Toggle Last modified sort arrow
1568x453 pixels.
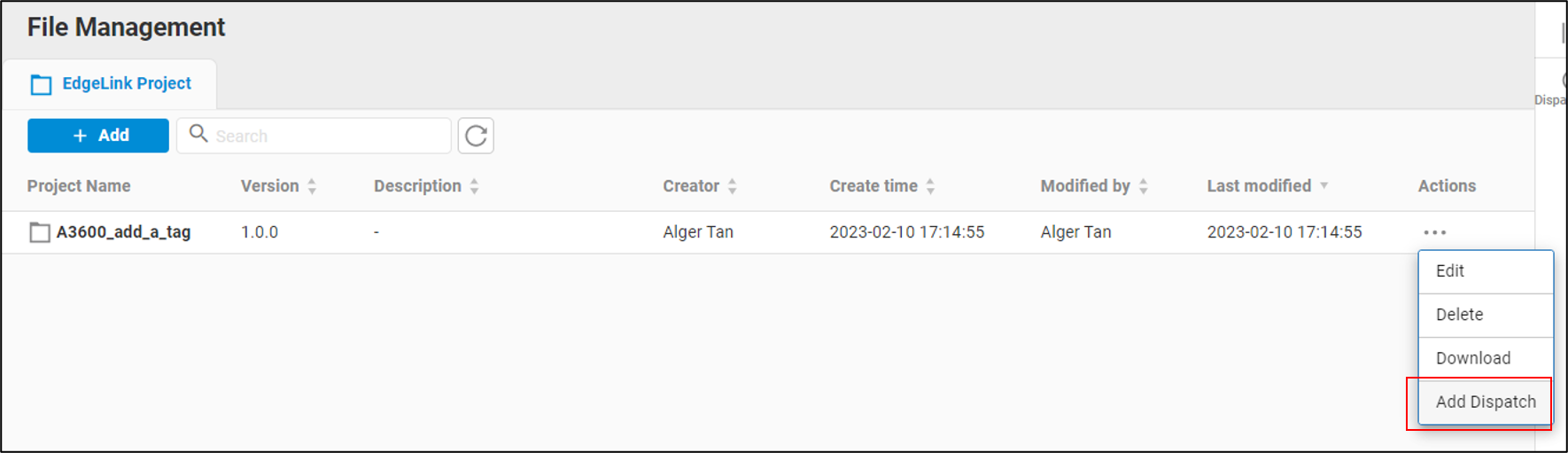coord(1324,185)
